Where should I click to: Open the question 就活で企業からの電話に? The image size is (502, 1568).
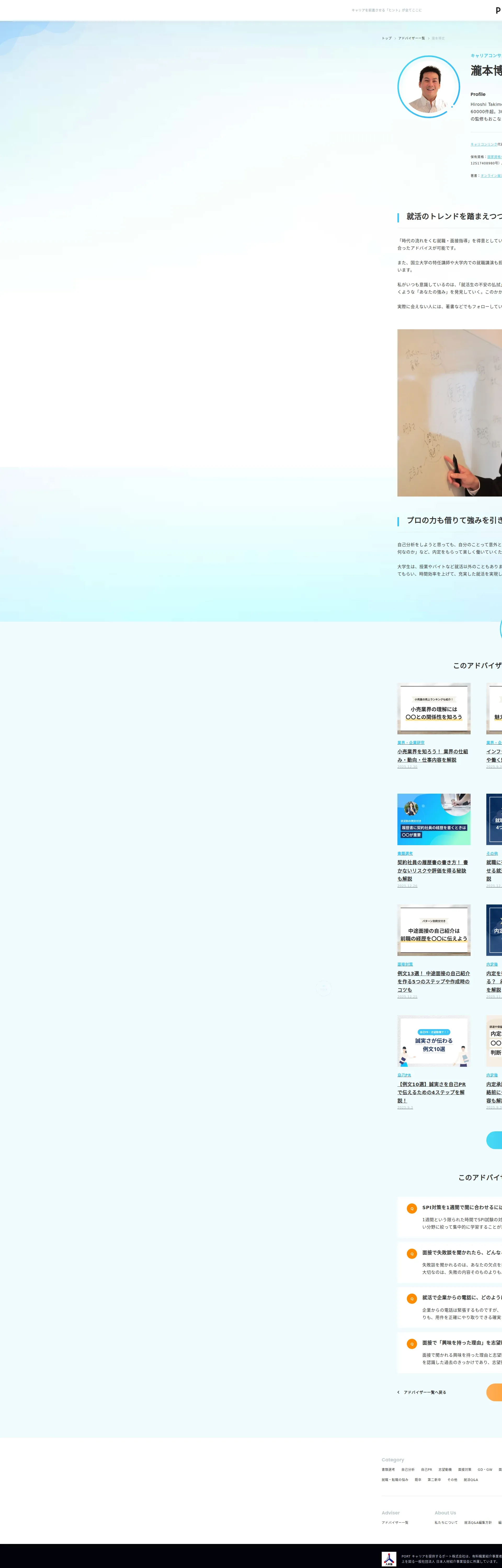coord(462,1297)
